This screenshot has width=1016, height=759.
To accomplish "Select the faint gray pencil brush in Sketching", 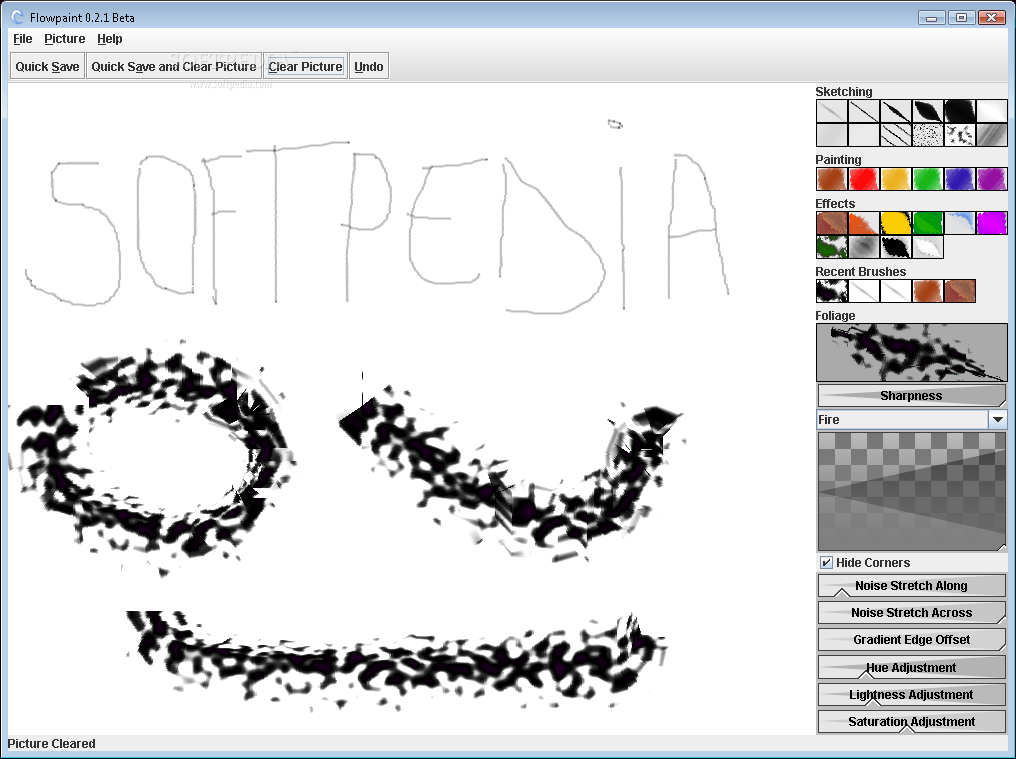I will 831,111.
